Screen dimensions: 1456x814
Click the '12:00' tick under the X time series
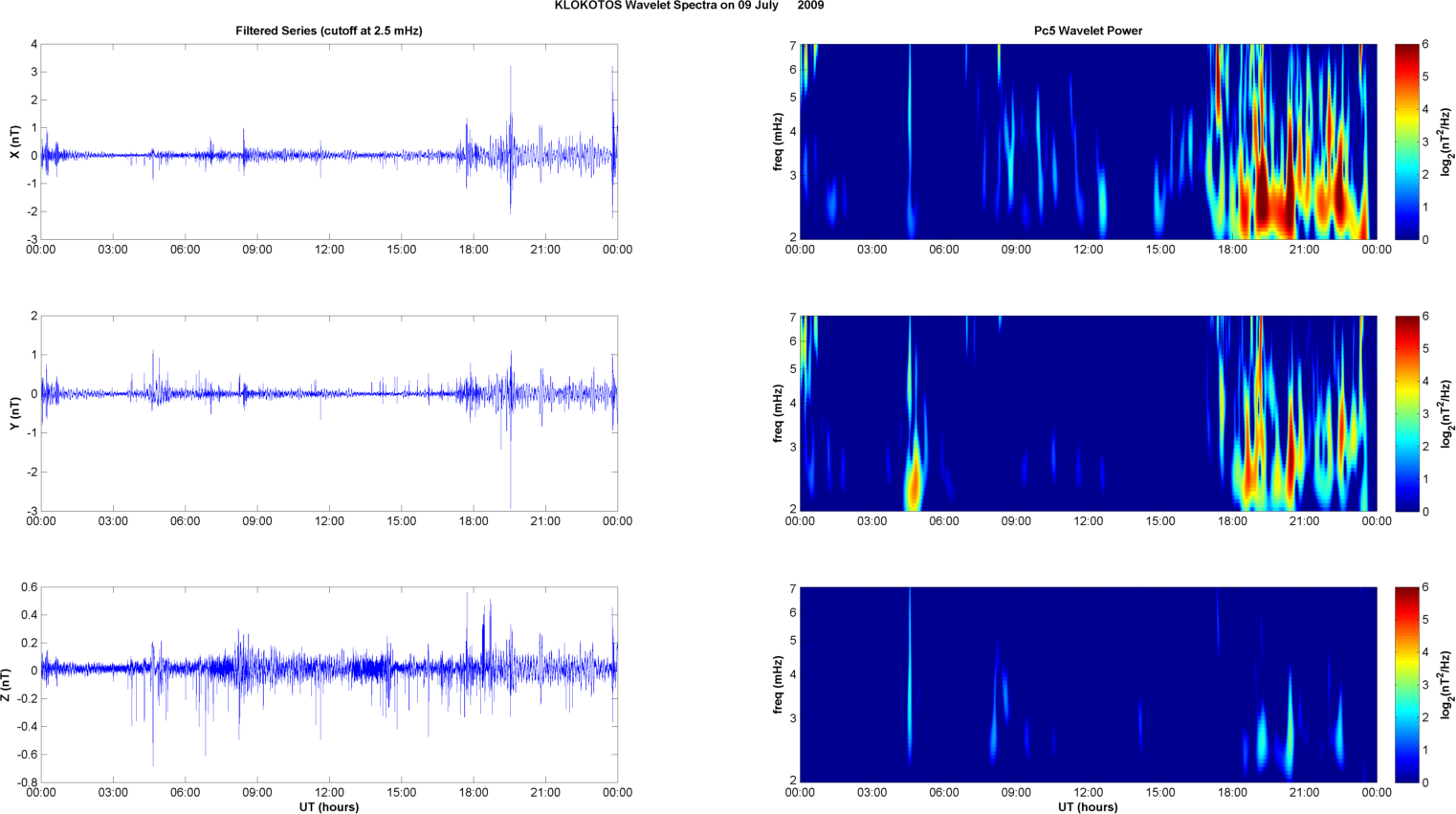(x=329, y=250)
